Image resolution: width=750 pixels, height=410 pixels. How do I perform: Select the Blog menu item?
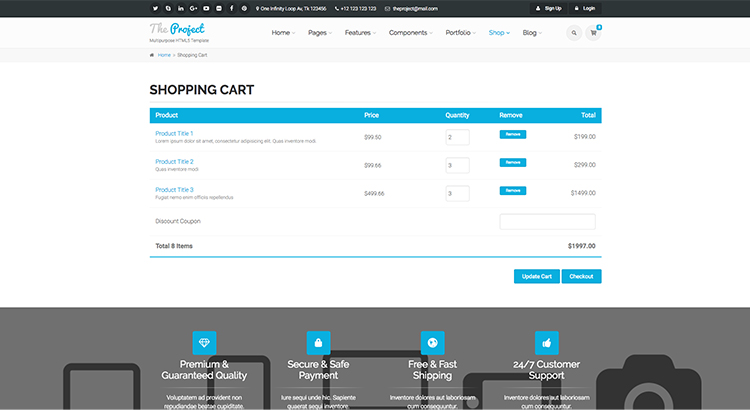pos(532,33)
